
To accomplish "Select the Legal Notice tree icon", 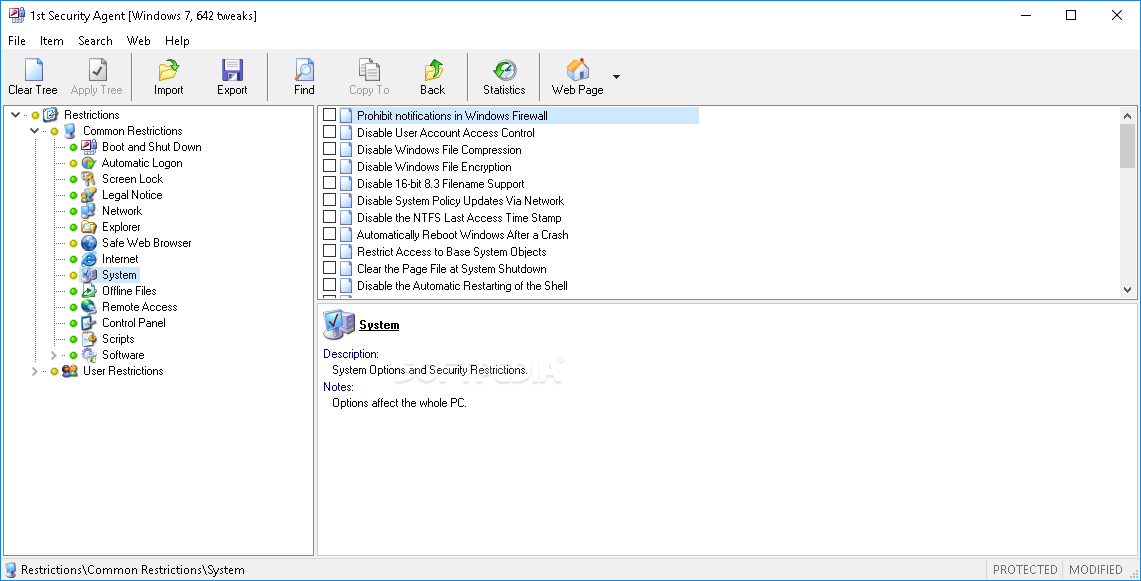I will click(89, 195).
